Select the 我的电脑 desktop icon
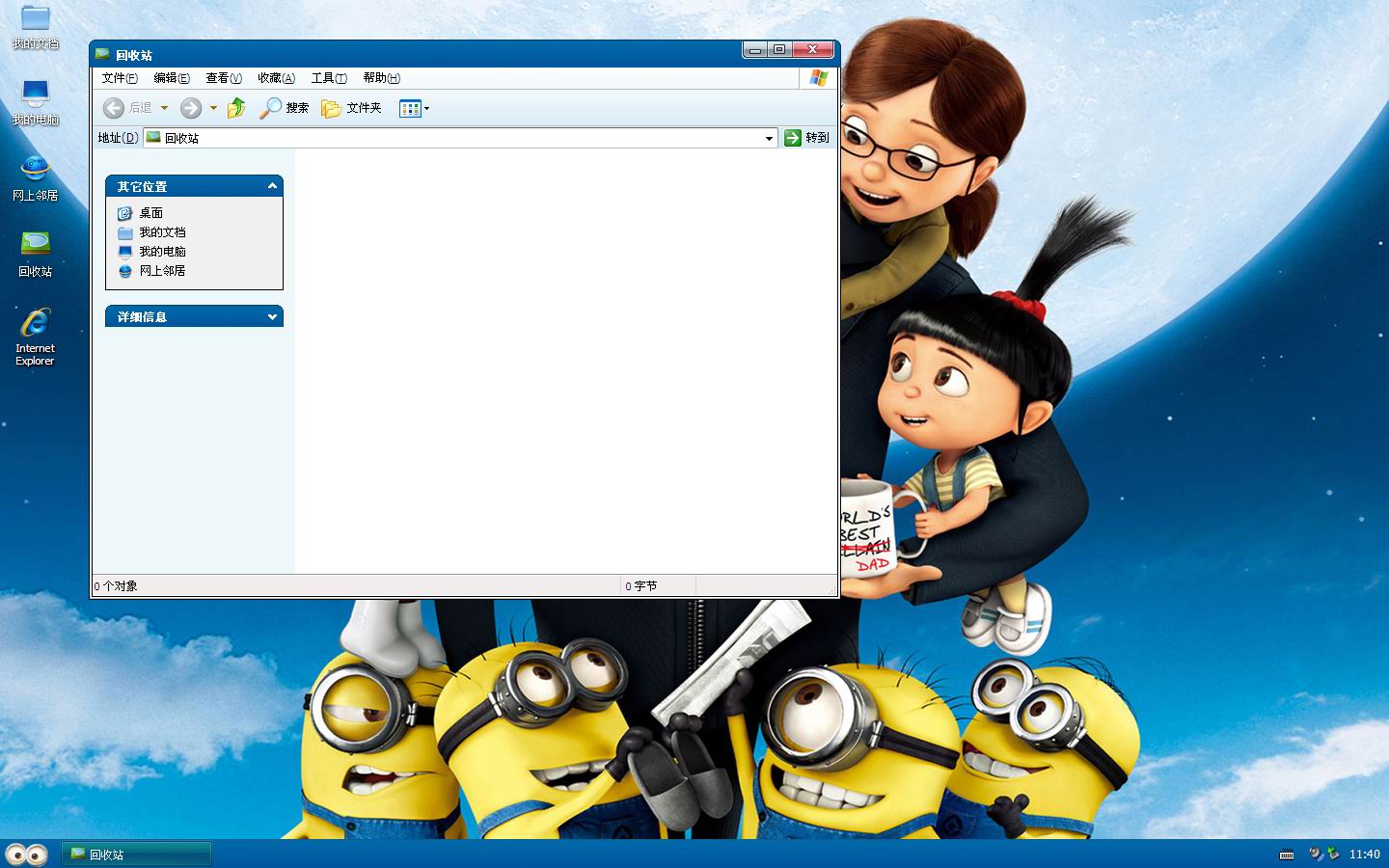Screen dimensions: 1389x868 pyautogui.click(x=36, y=102)
